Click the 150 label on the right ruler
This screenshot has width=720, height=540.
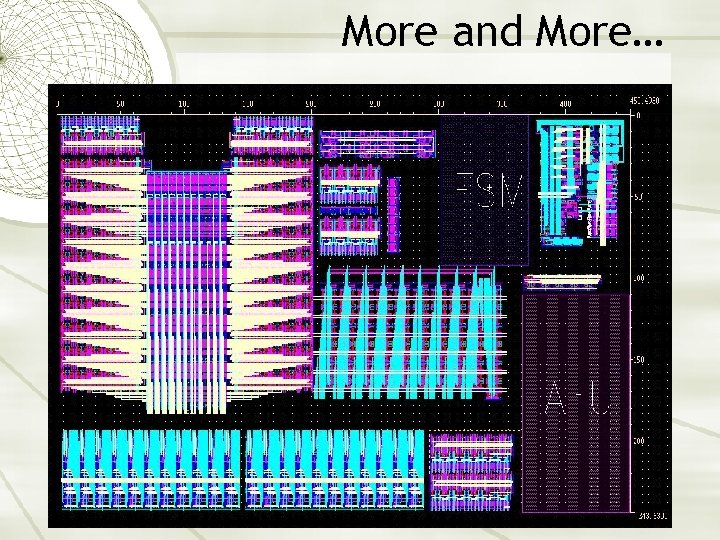click(x=639, y=360)
